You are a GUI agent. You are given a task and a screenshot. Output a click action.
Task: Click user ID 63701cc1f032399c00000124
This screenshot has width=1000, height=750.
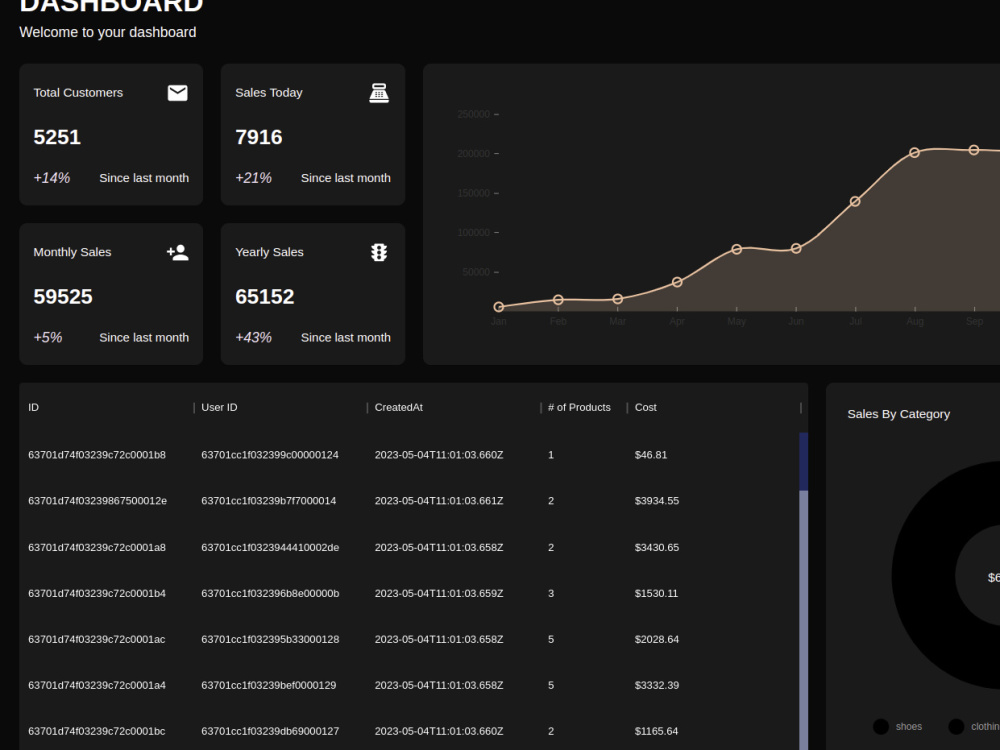pyautogui.click(x=270, y=455)
